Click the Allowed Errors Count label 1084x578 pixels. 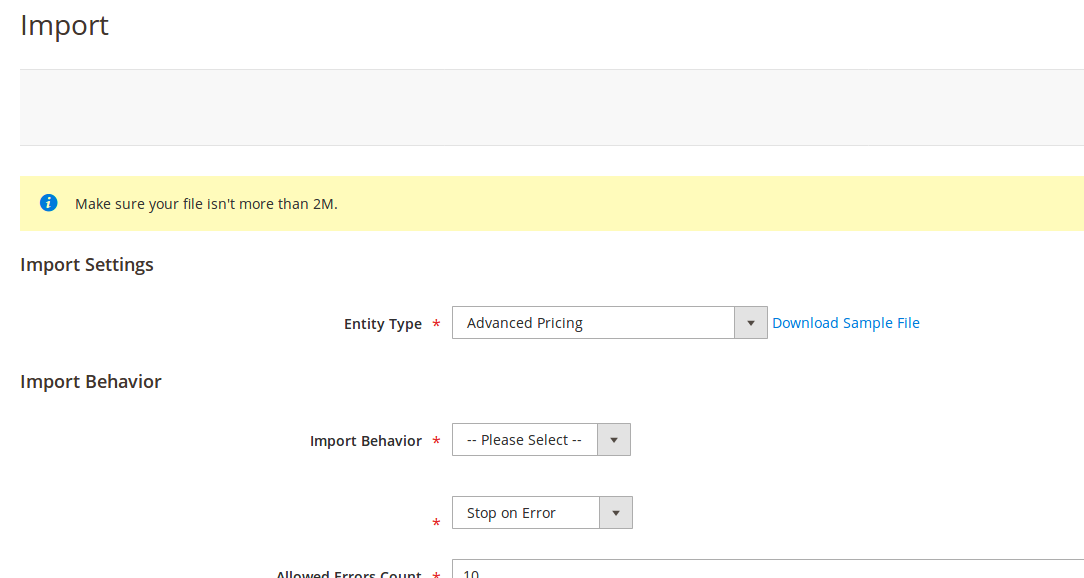pos(349,573)
